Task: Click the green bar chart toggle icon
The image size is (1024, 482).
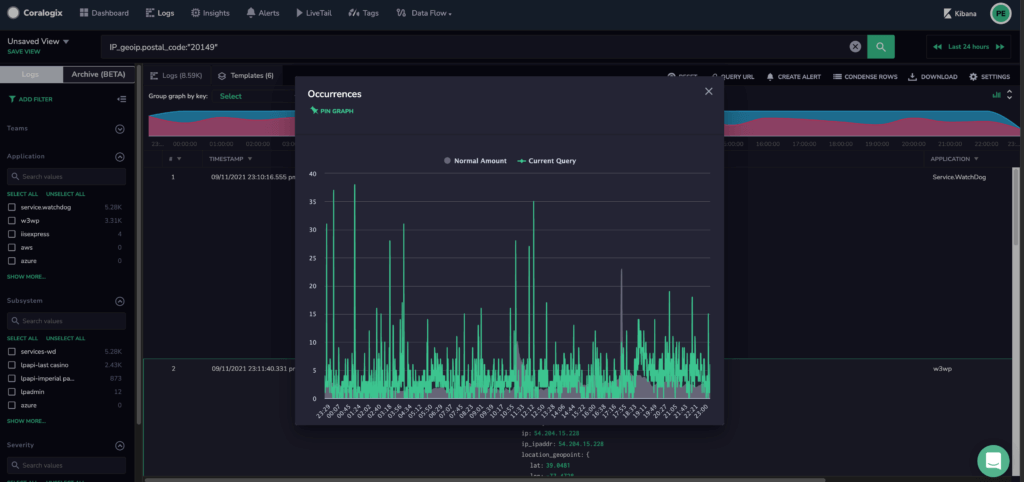Action: [x=996, y=95]
